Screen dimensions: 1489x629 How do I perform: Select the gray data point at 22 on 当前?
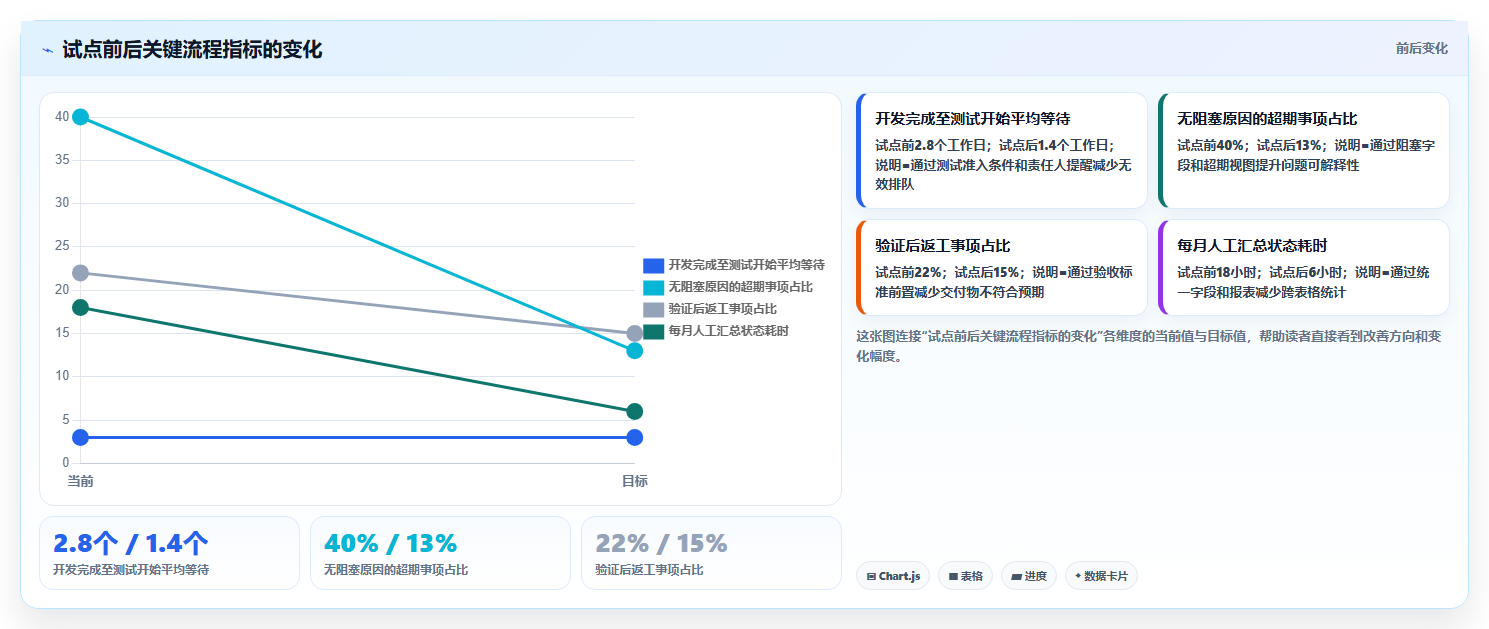[81, 273]
